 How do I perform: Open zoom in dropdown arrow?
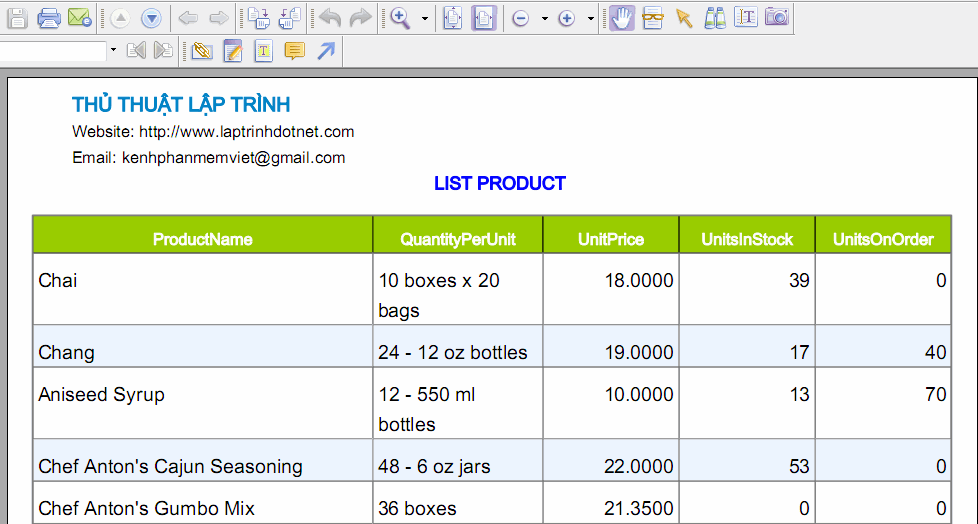tap(591, 19)
